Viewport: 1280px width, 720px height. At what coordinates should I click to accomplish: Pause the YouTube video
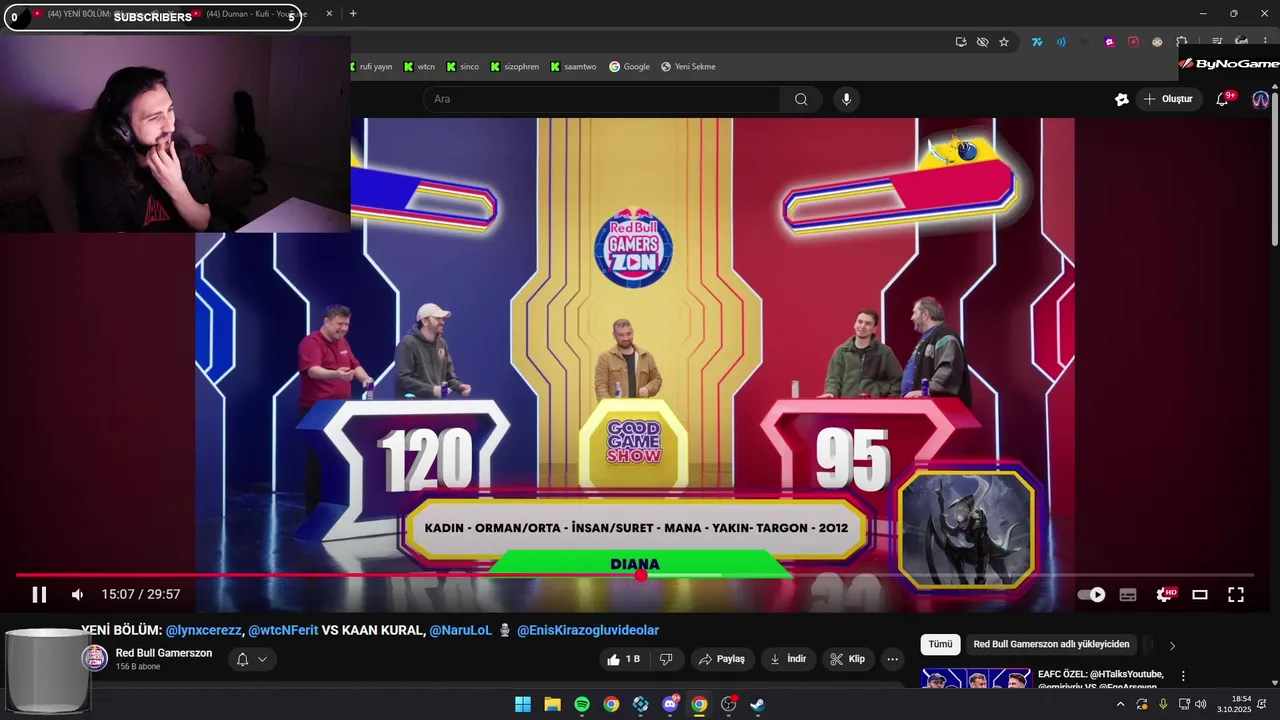[x=39, y=595]
